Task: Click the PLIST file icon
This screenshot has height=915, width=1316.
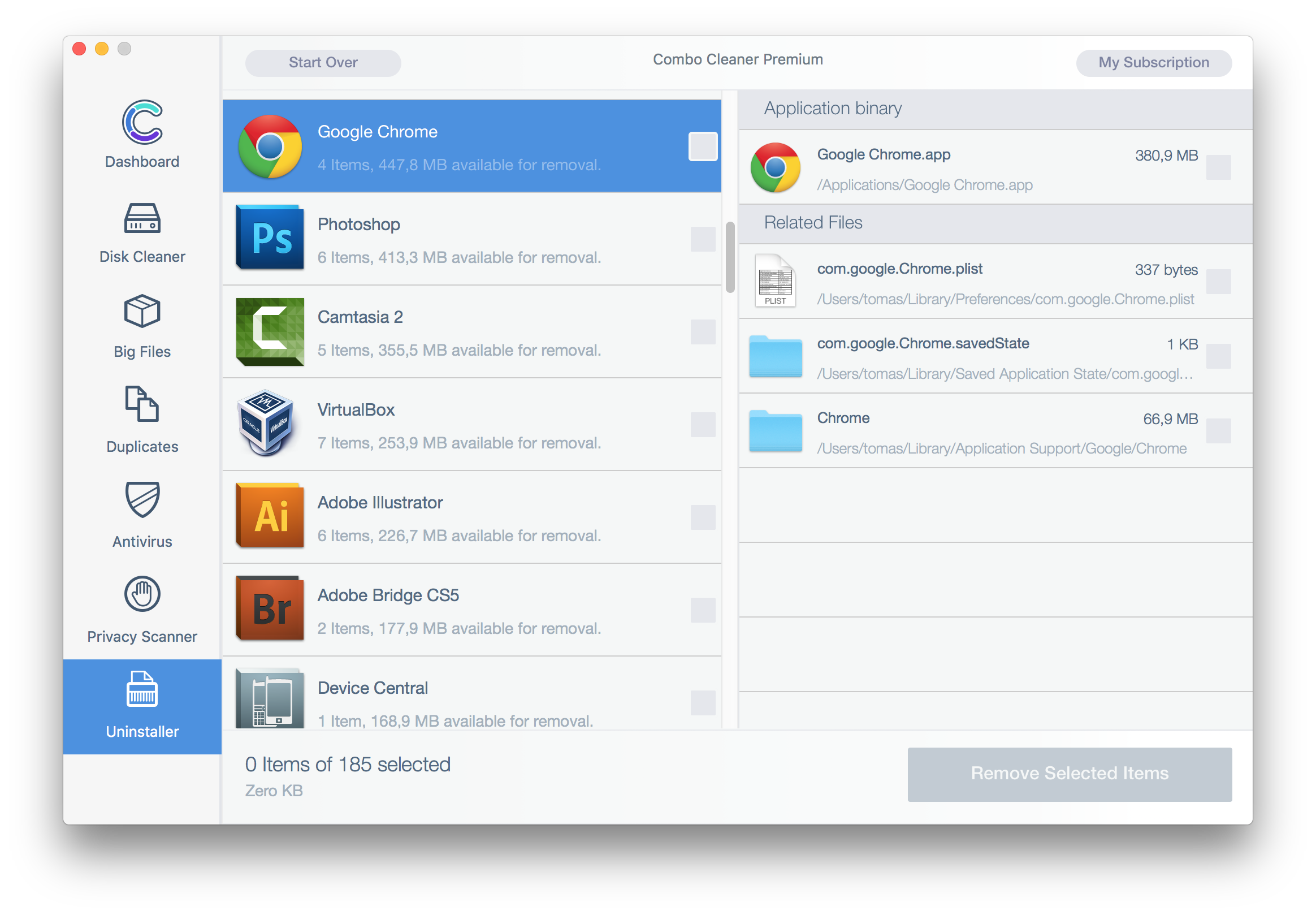Action: (x=775, y=280)
